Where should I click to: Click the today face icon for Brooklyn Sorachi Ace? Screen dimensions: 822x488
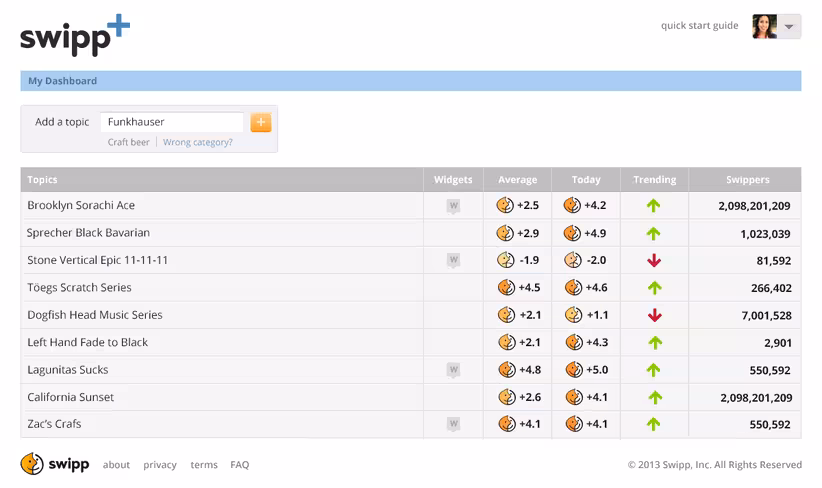pos(572,205)
